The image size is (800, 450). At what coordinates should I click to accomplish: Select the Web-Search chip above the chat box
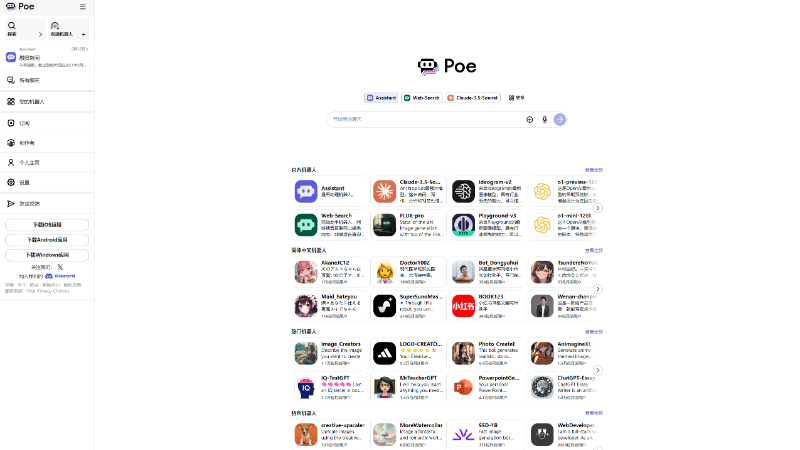(421, 97)
